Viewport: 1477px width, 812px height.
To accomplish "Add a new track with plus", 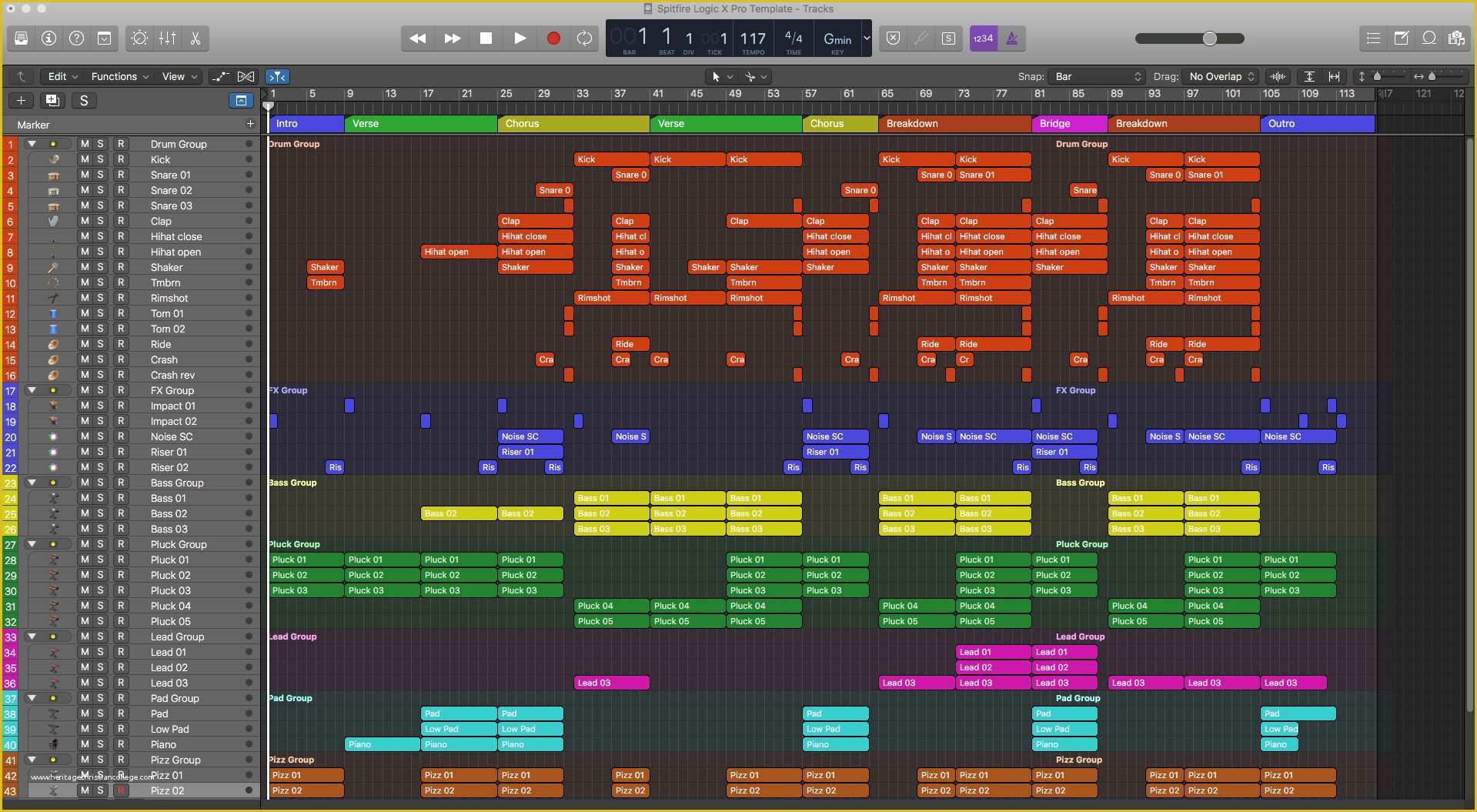I will click(x=22, y=100).
